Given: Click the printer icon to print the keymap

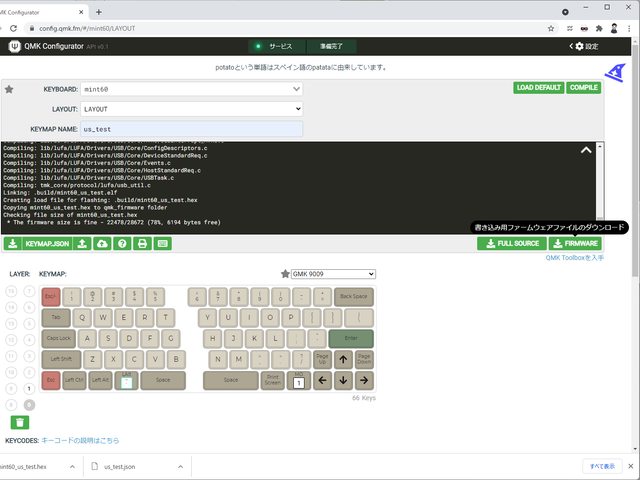Looking at the screenshot, I should (142, 243).
